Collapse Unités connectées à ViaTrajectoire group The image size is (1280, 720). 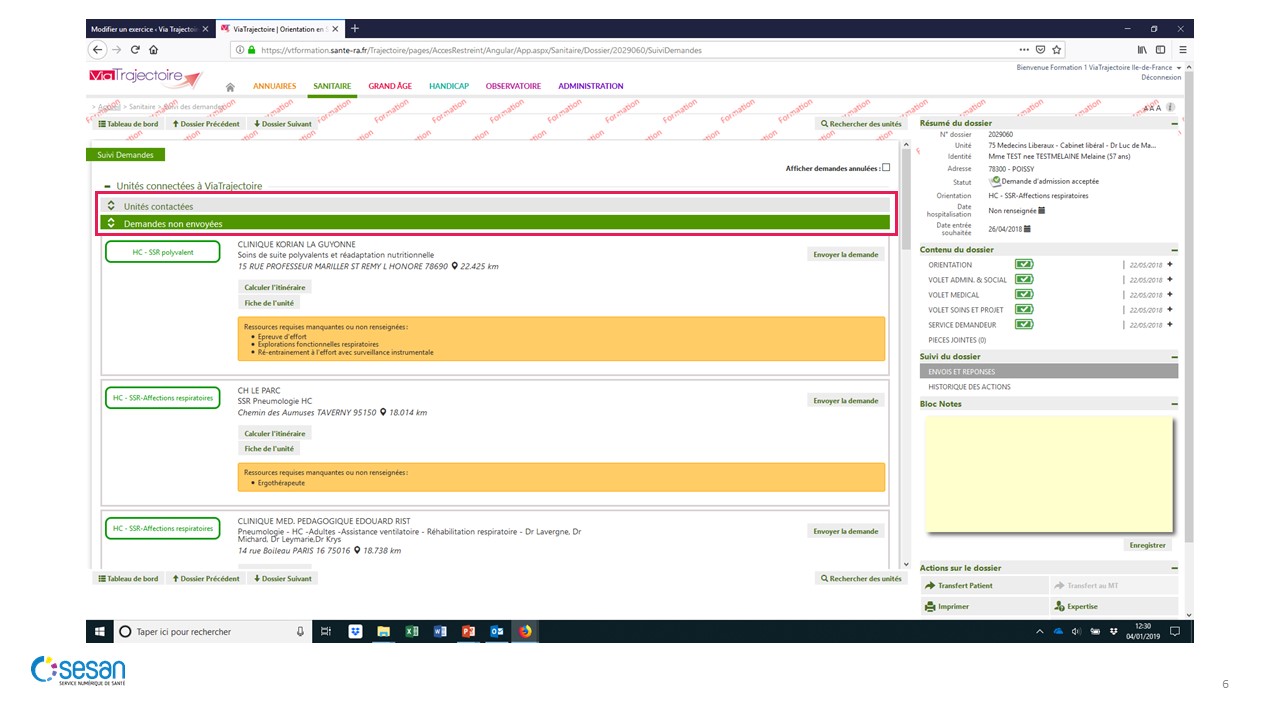click(x=107, y=186)
